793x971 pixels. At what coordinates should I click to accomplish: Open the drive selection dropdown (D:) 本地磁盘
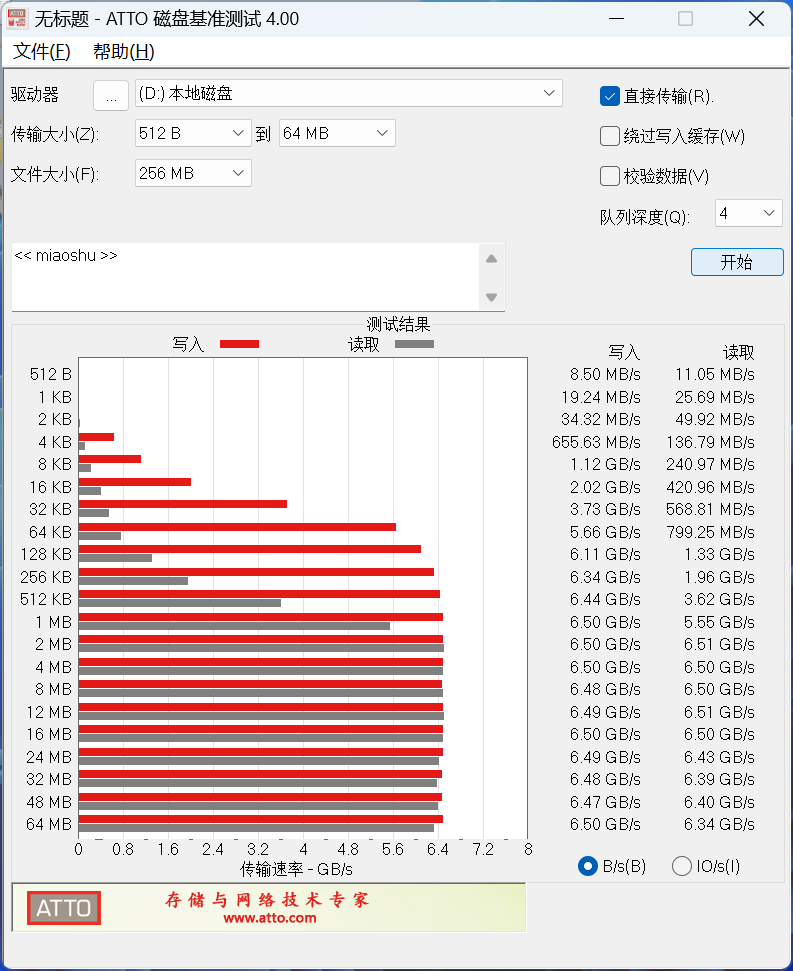pyautogui.click(x=349, y=94)
